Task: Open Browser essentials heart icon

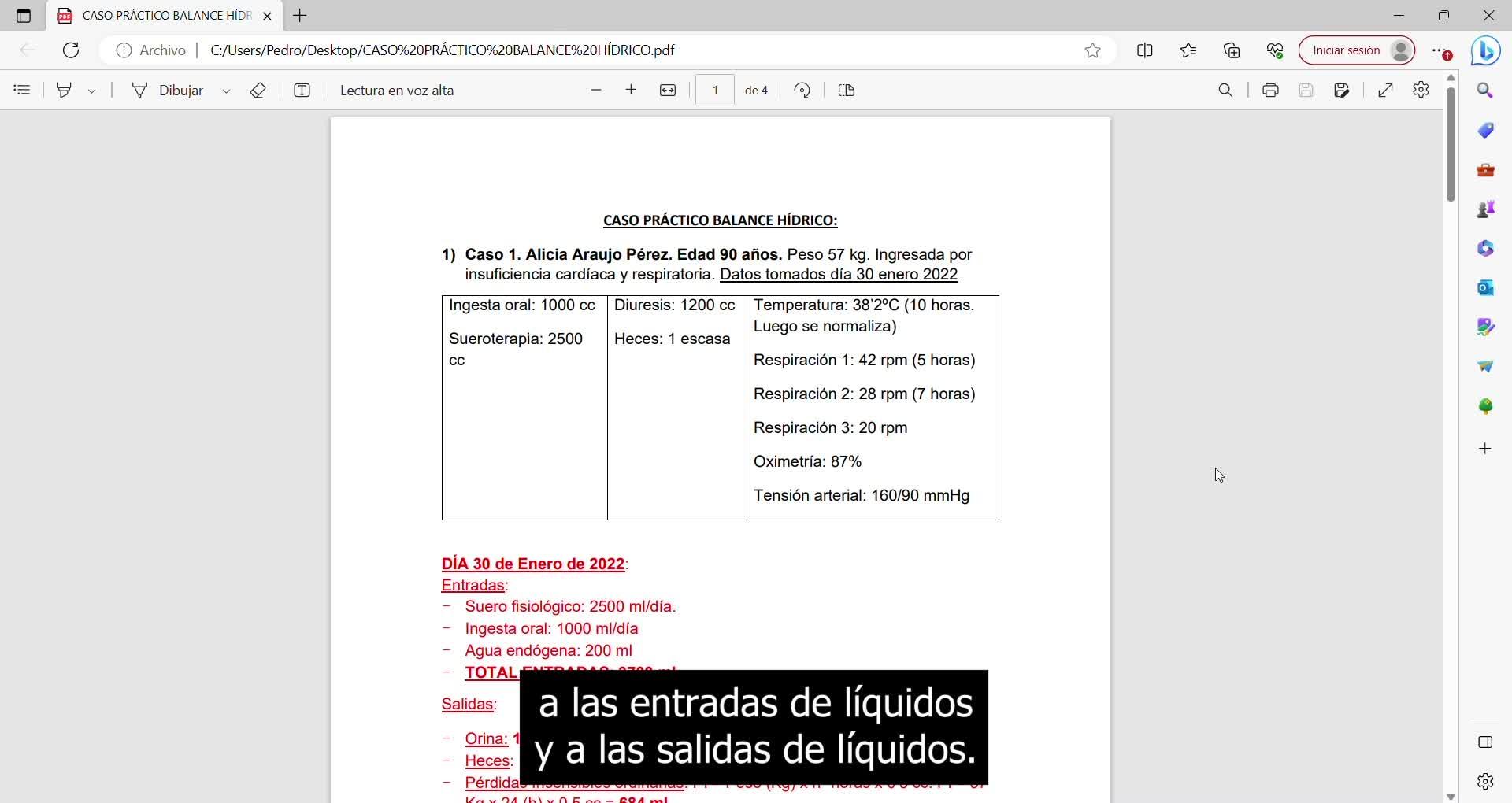Action: pos(1275,50)
